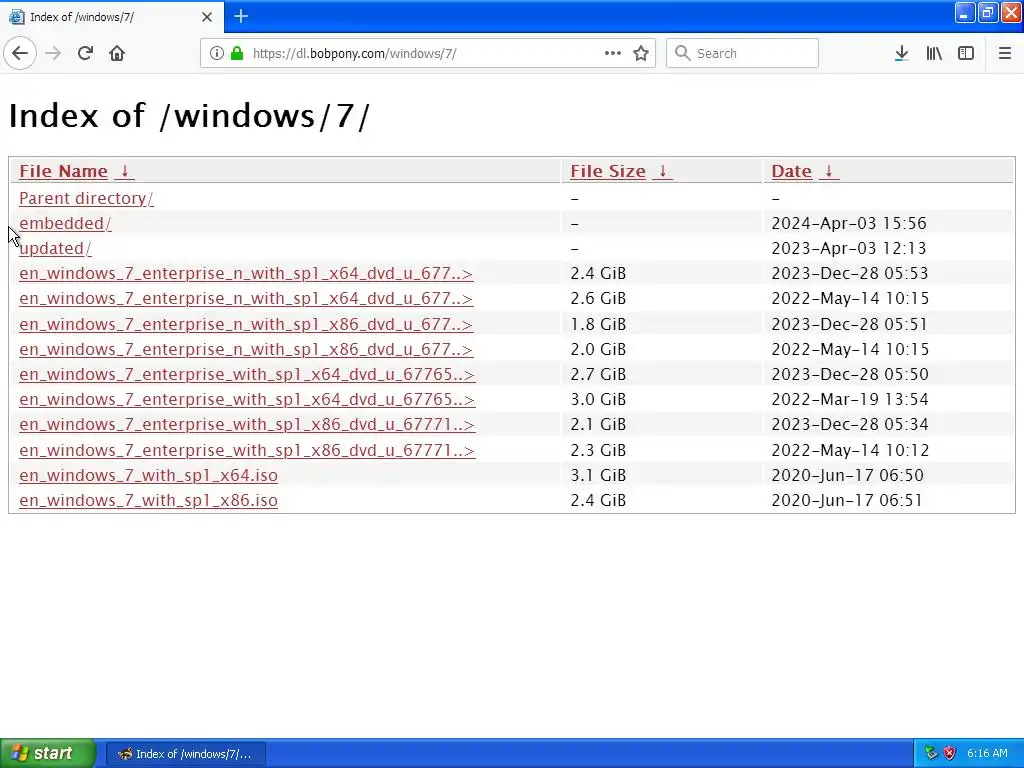
Task: Show site information icon in address bar
Action: point(216,53)
